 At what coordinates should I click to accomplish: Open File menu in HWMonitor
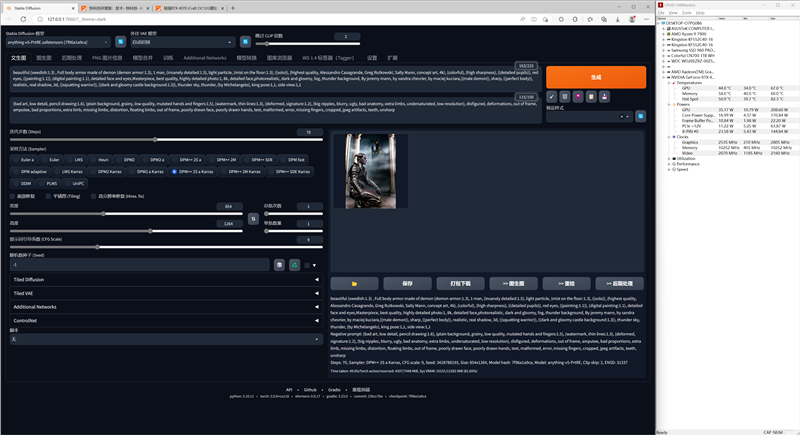661,13
